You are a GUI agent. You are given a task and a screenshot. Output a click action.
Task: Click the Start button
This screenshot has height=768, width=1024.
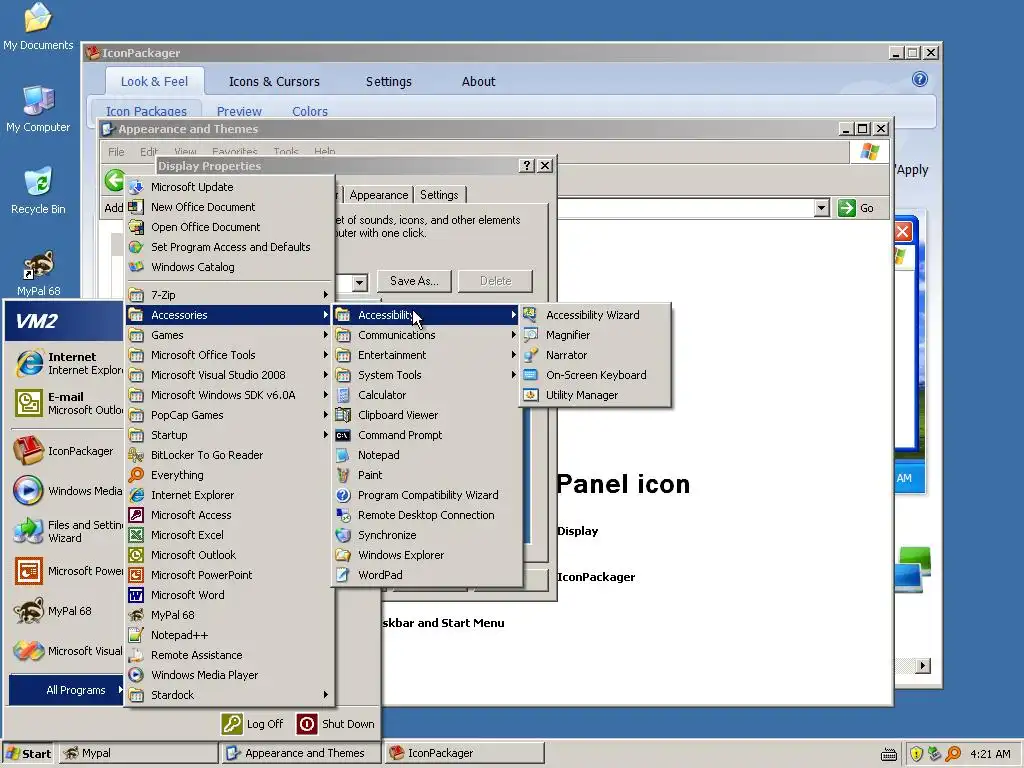point(28,753)
